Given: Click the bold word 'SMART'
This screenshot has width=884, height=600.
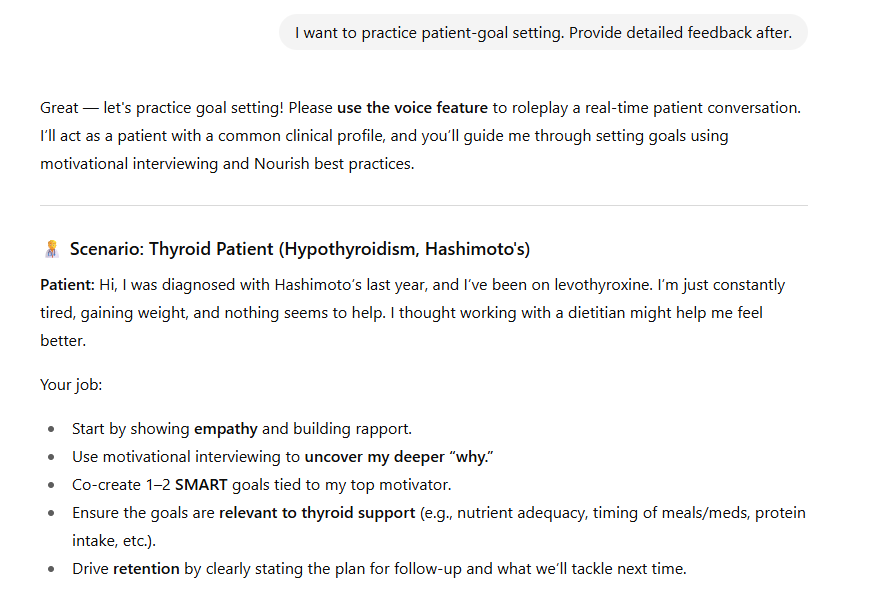Looking at the screenshot, I should pos(201,485).
